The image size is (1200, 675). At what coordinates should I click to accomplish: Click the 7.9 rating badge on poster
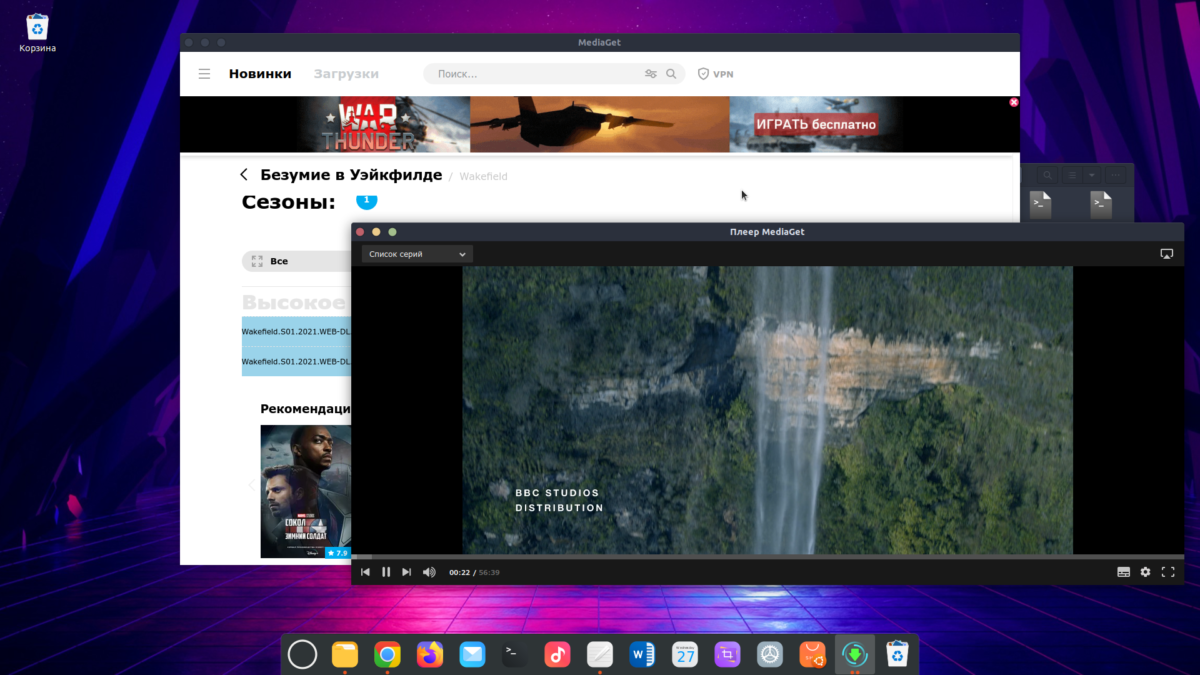pos(337,553)
